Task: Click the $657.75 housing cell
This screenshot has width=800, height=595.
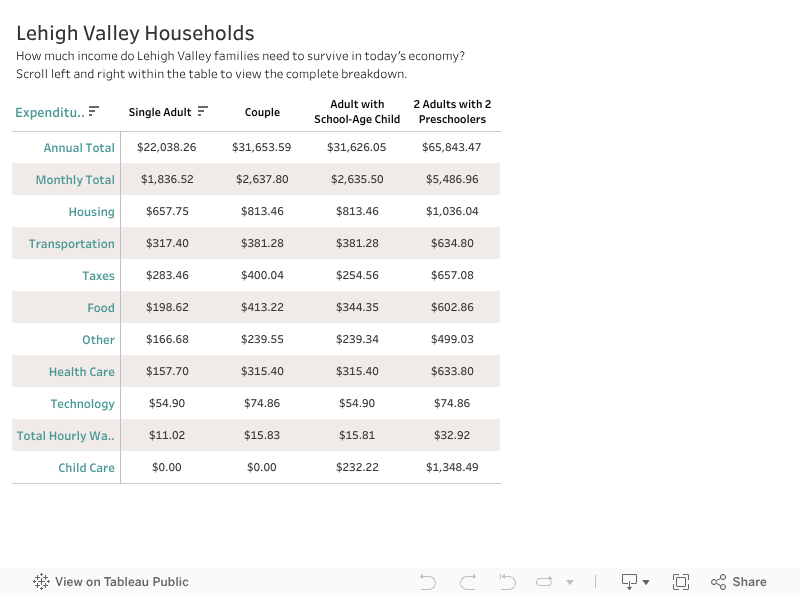Action: click(167, 211)
